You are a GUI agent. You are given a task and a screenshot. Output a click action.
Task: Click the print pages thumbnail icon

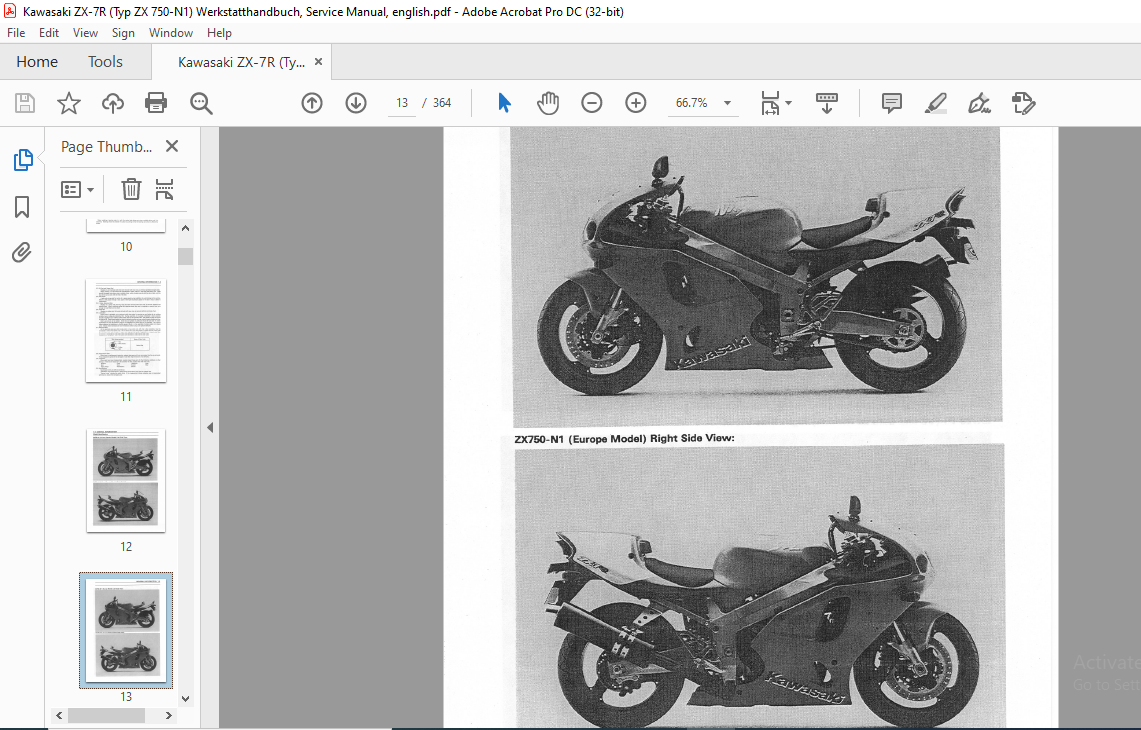coord(165,189)
